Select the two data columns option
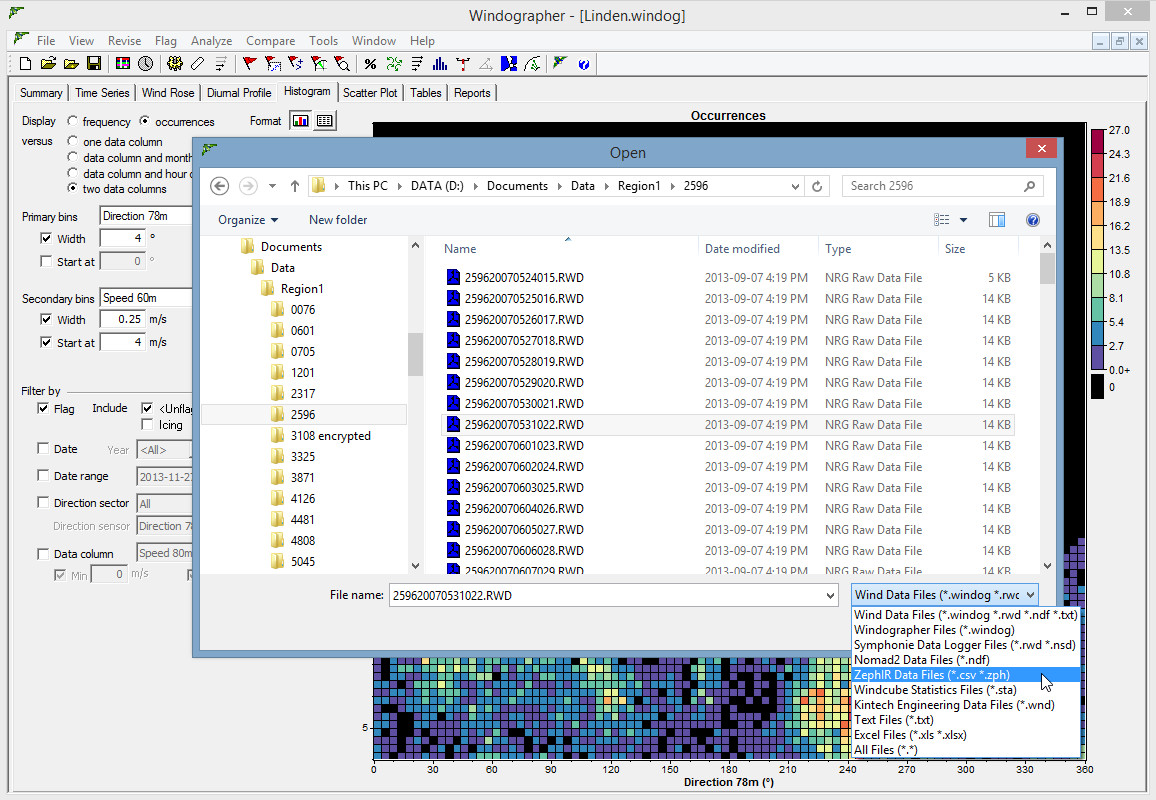1156x800 pixels. coord(72,188)
